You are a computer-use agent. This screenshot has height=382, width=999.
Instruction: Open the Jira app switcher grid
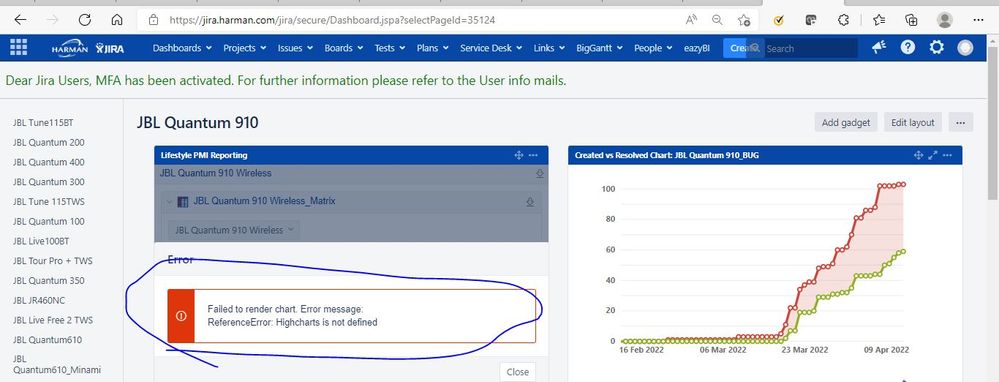click(18, 48)
